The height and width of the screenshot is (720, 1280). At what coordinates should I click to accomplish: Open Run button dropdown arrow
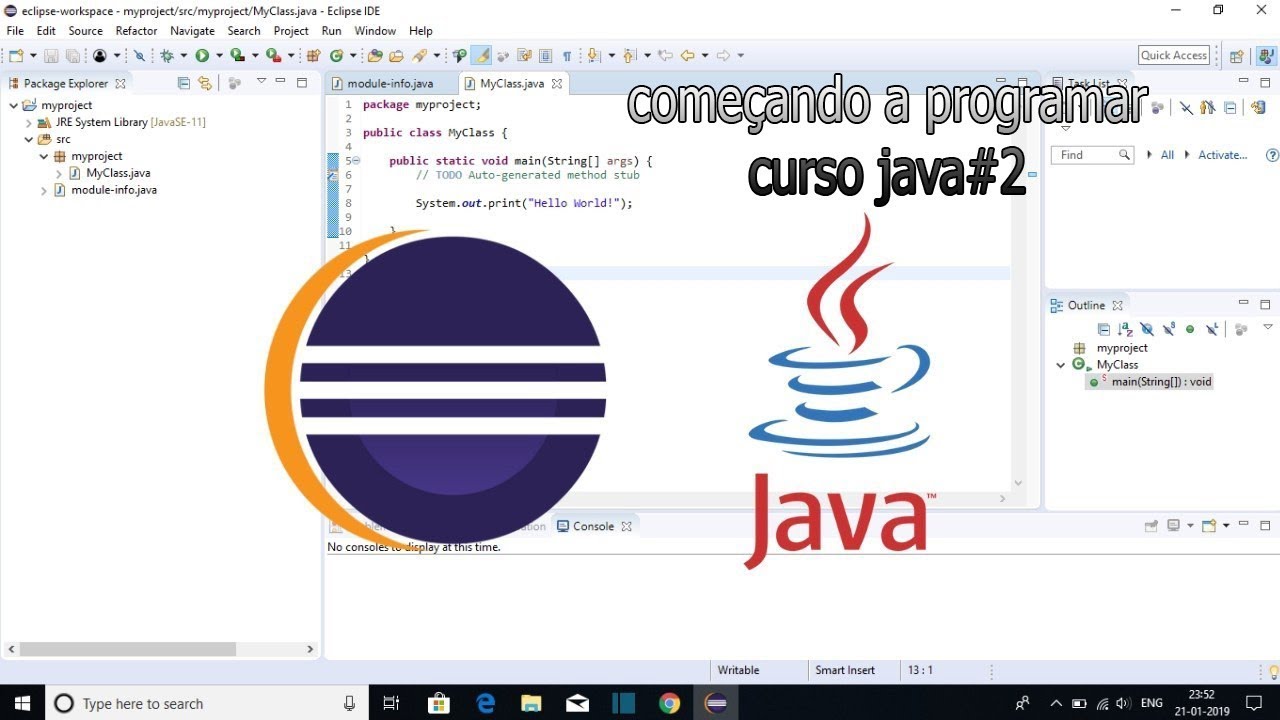coord(219,56)
